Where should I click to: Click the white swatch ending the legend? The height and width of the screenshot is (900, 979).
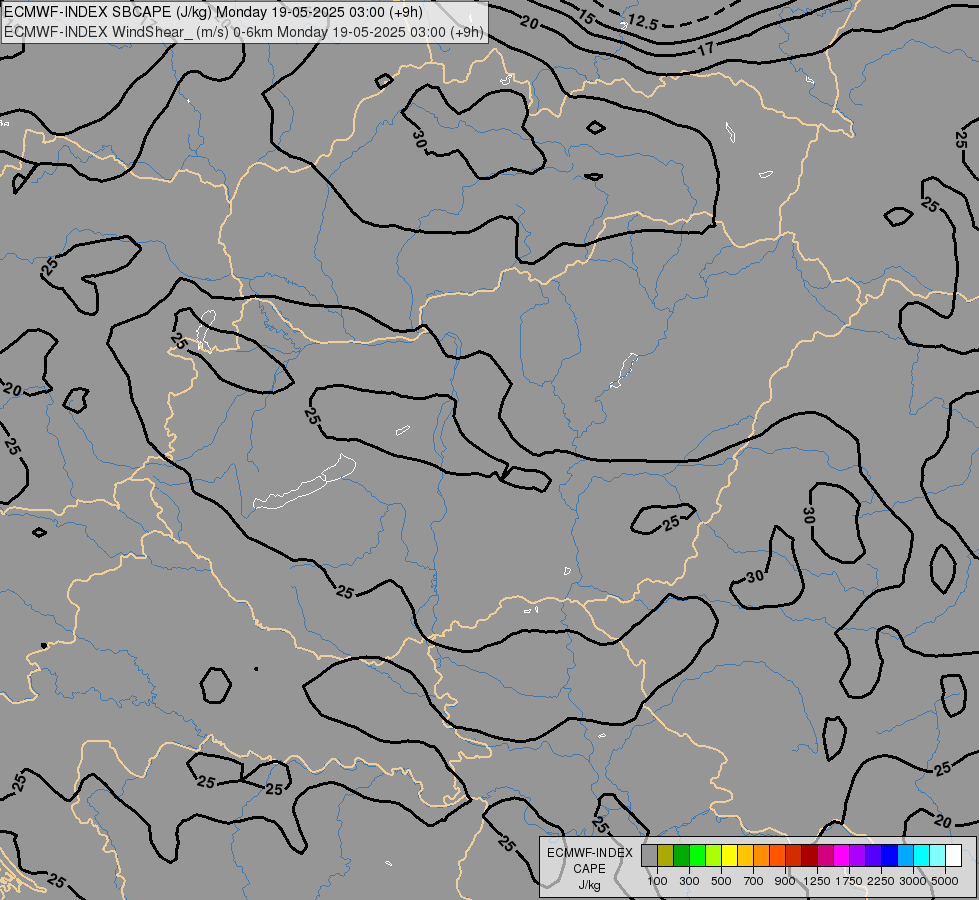click(x=953, y=855)
